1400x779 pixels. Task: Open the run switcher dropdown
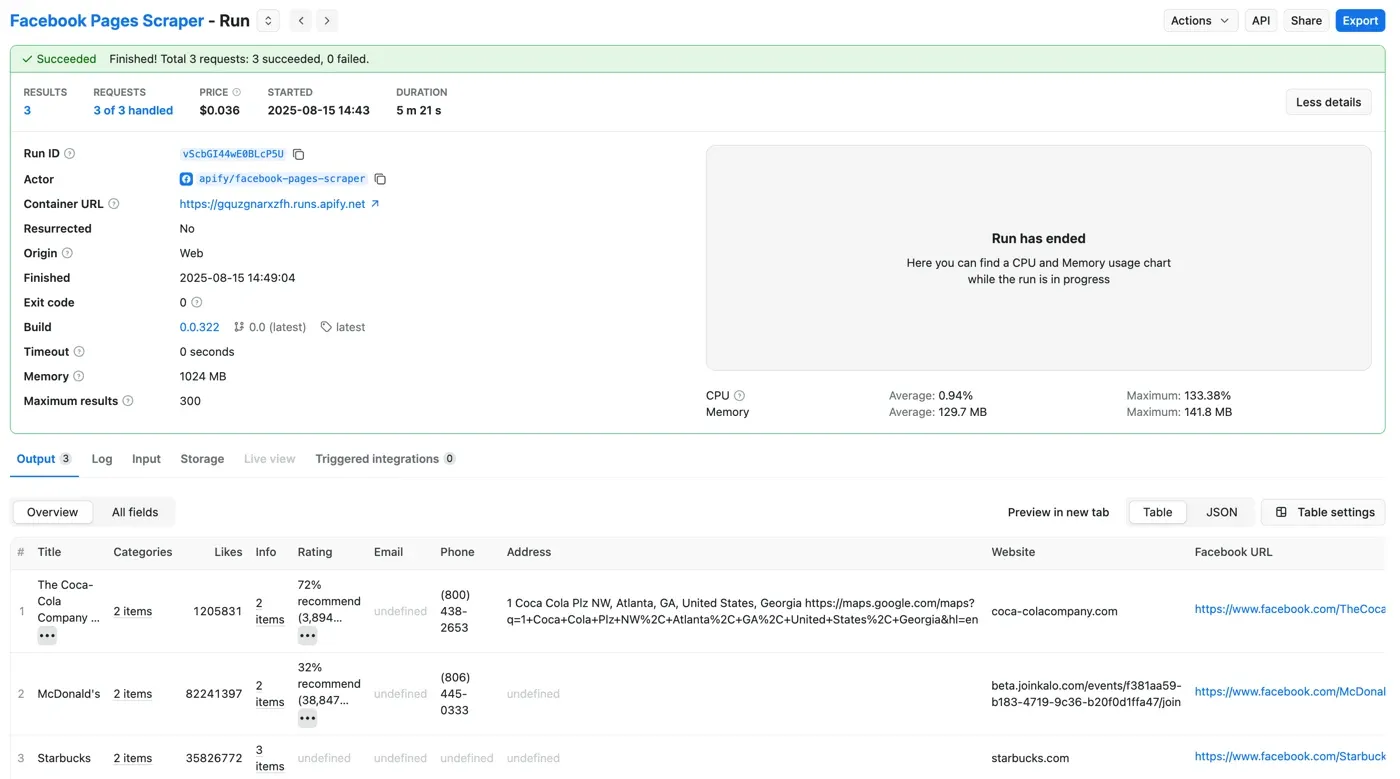pyautogui.click(x=268, y=20)
